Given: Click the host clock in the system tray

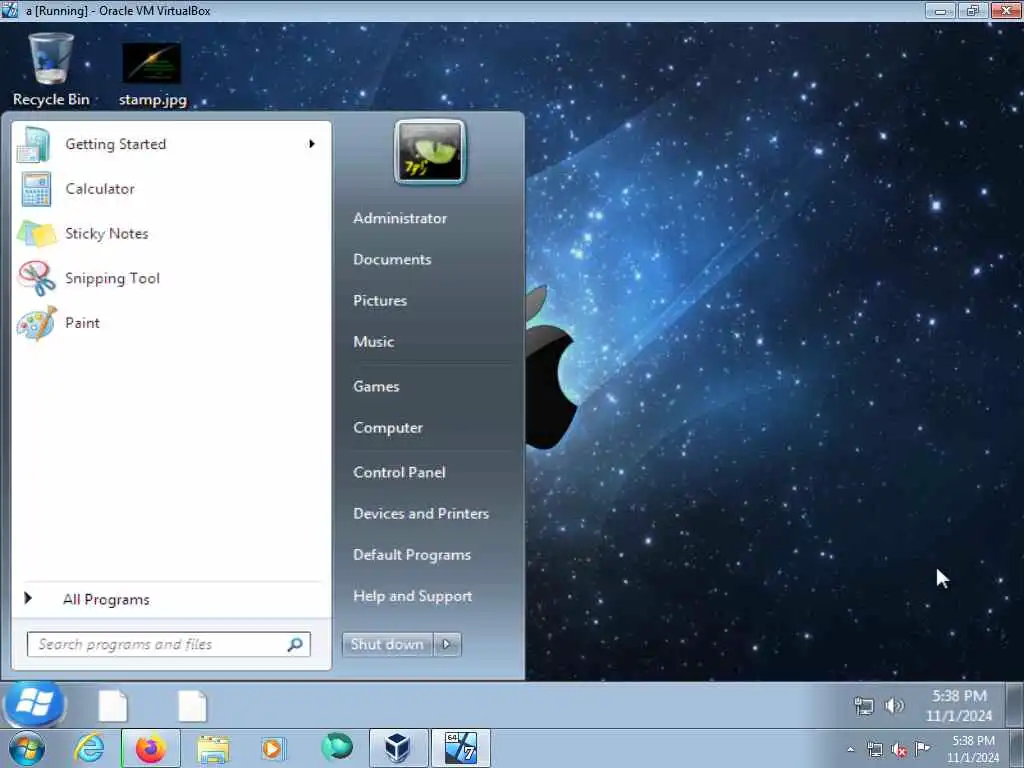Looking at the screenshot, I should pyautogui.click(x=973, y=749).
